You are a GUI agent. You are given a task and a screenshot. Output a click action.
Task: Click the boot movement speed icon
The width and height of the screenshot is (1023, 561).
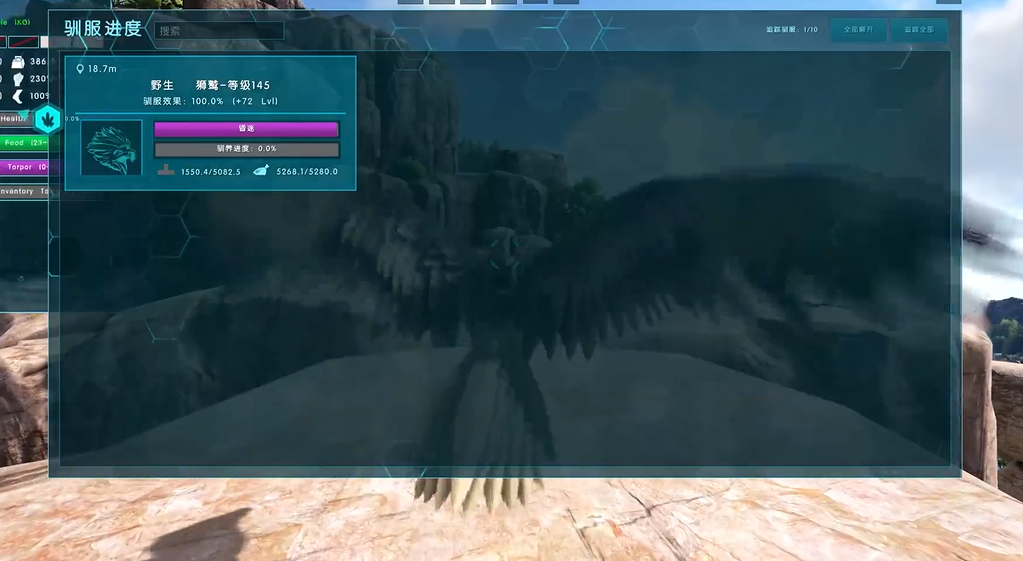point(18,96)
